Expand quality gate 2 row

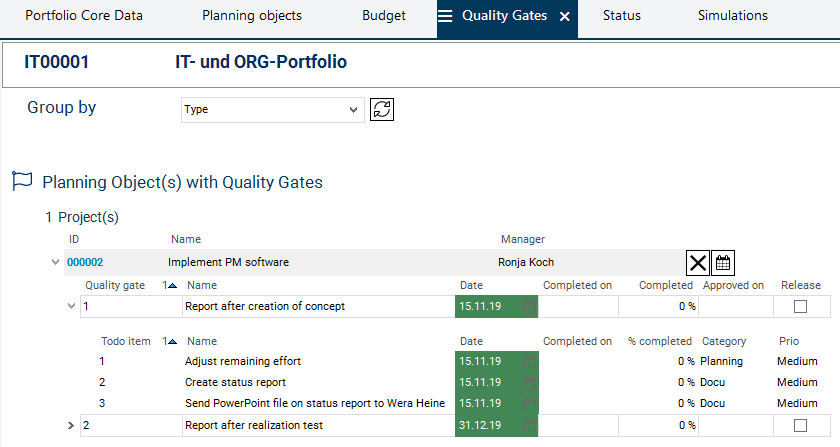70,426
